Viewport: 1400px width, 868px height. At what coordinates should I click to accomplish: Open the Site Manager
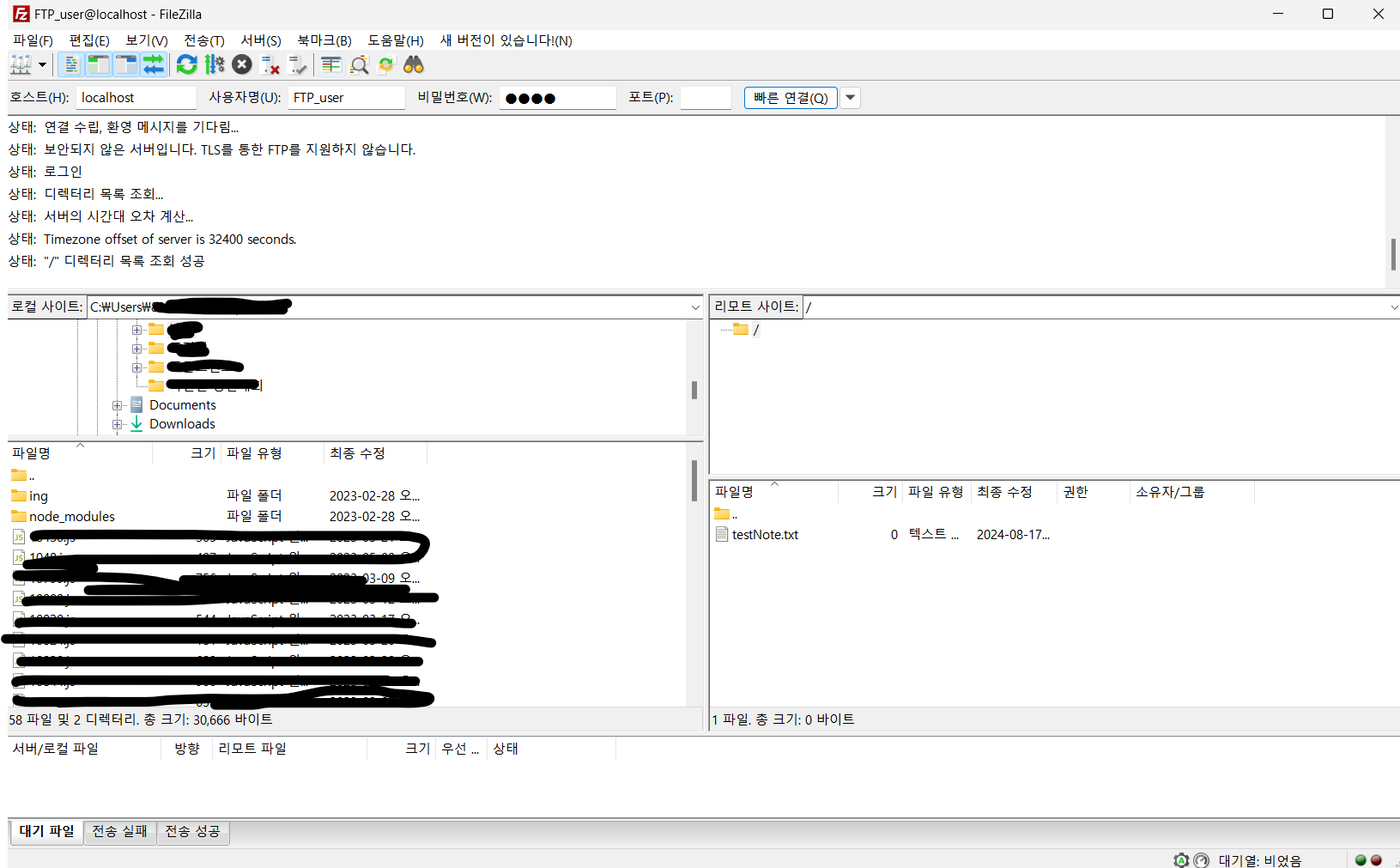click(x=21, y=64)
